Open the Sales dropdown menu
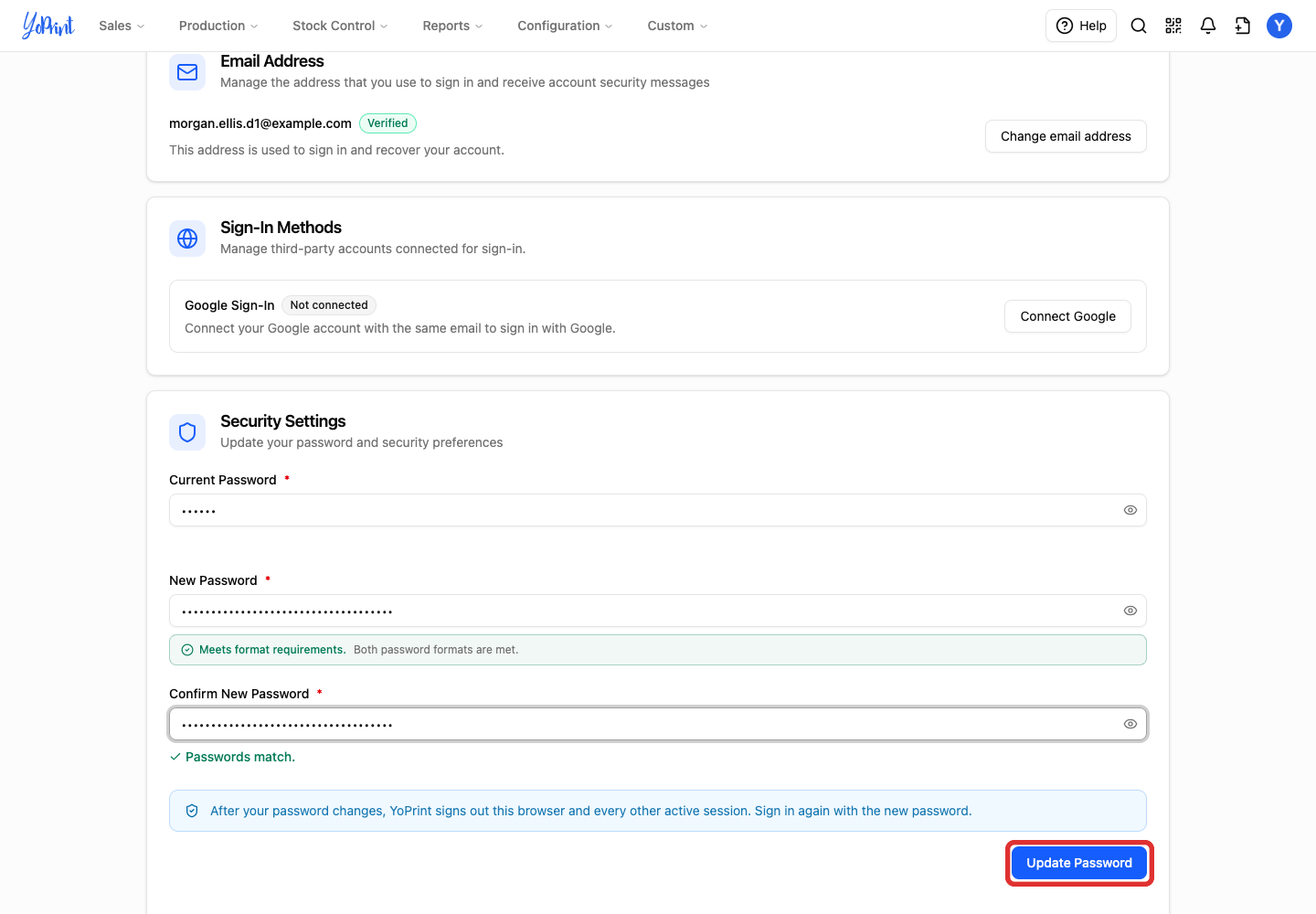The height and width of the screenshot is (914, 1316). pyautogui.click(x=122, y=26)
